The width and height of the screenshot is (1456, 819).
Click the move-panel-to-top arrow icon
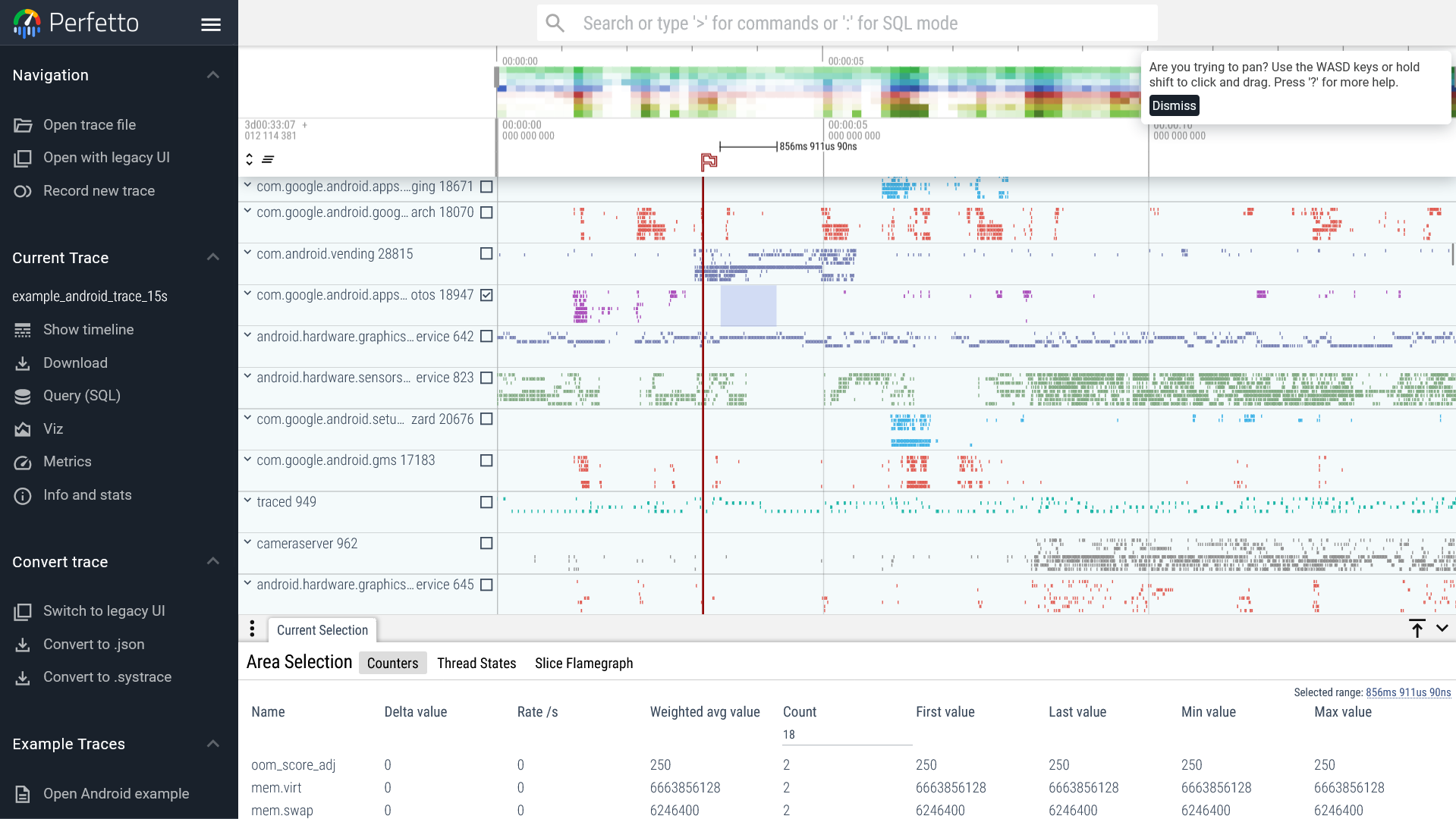[x=1417, y=629]
